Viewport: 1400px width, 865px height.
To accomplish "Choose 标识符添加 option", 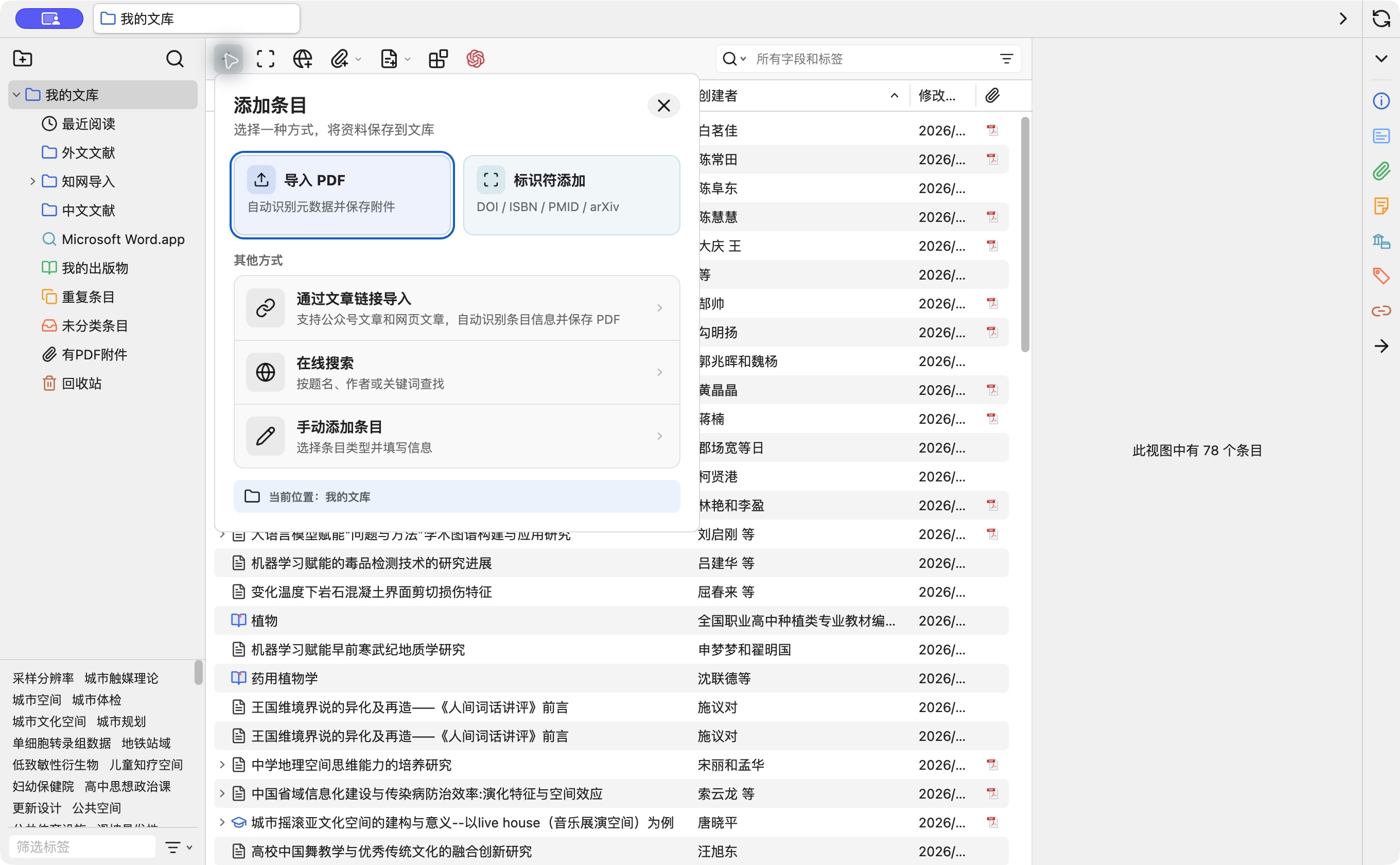I will point(571,195).
